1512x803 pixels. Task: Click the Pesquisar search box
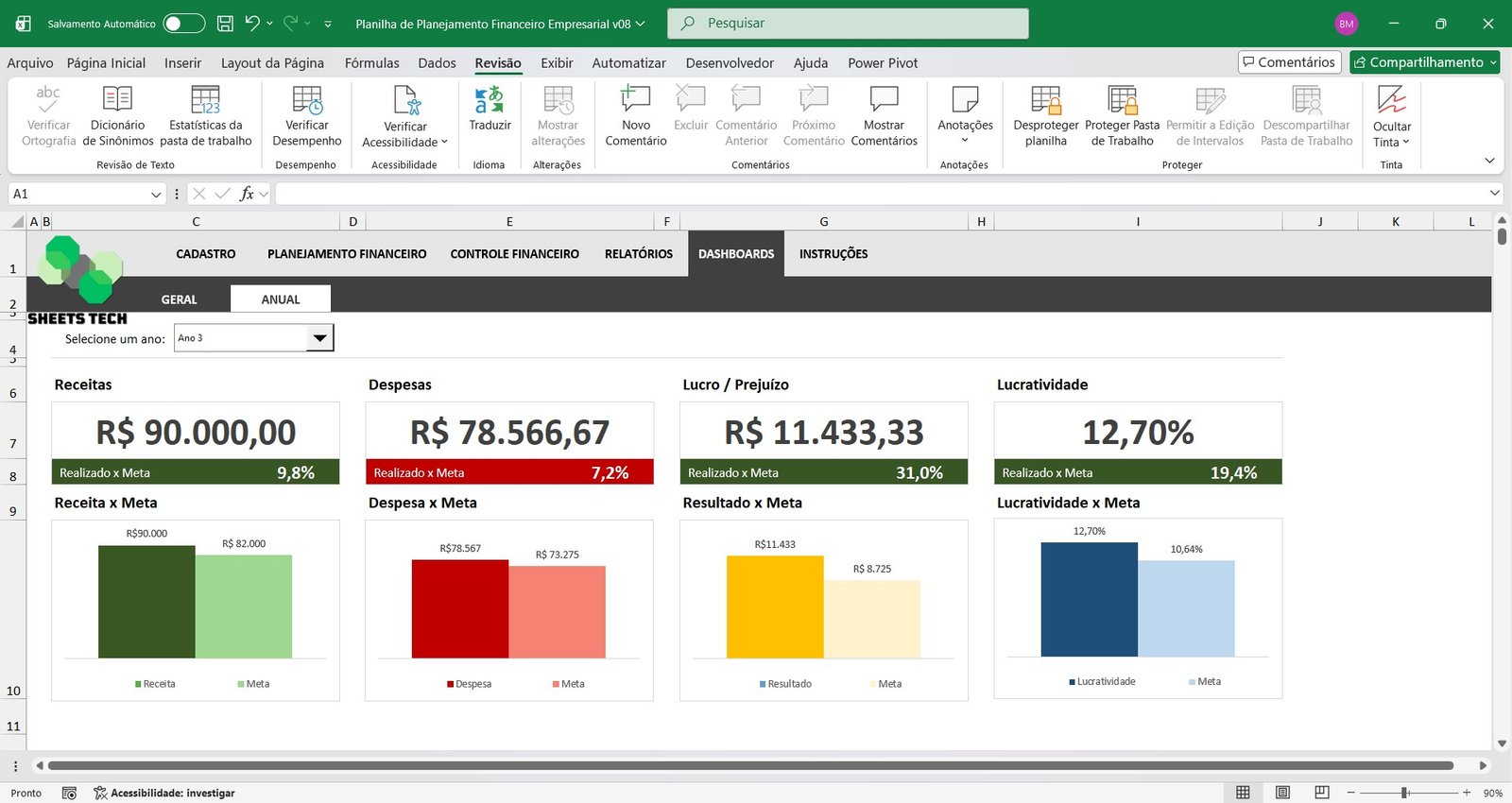[848, 24]
